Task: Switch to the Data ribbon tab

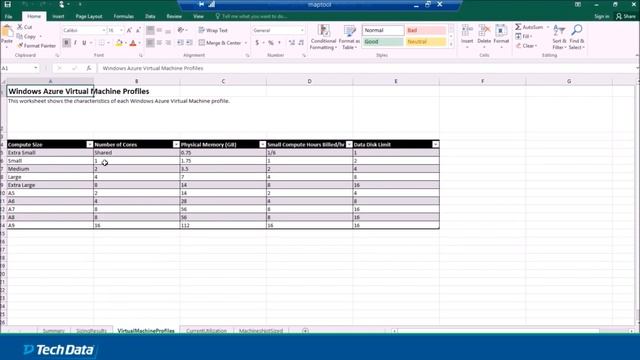Action: click(150, 16)
